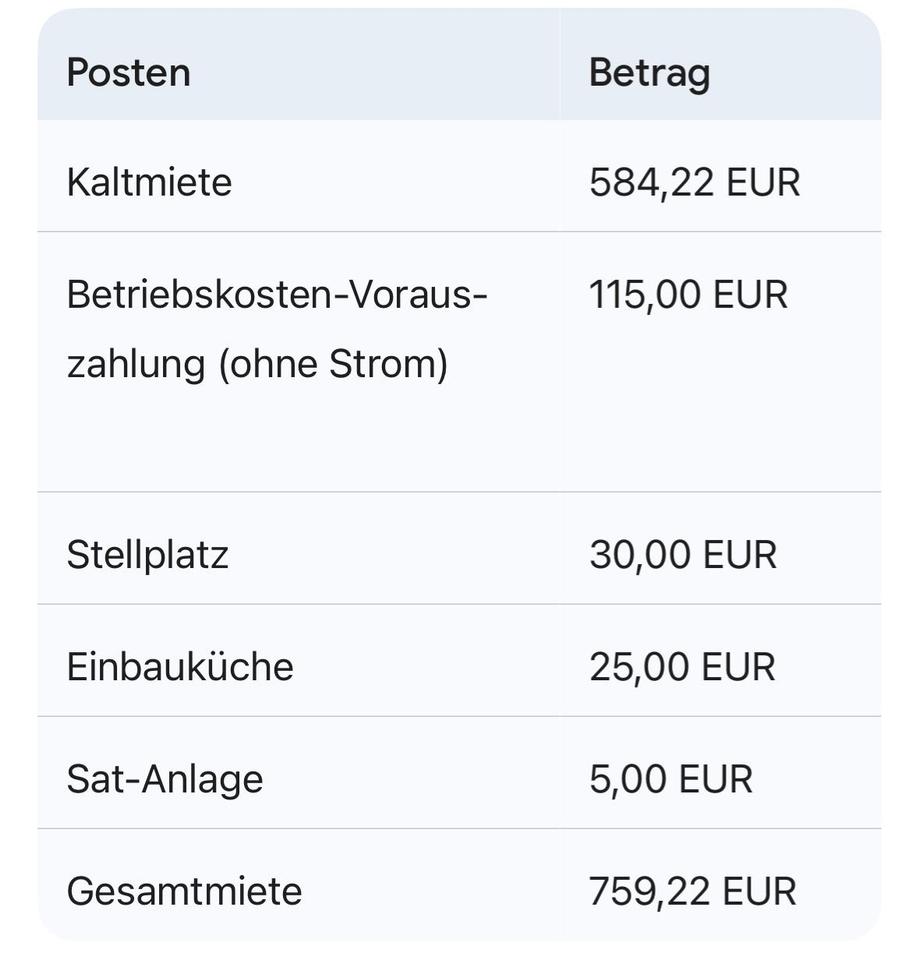
Task: Select the Kaltmiete row label
Action: point(149,182)
